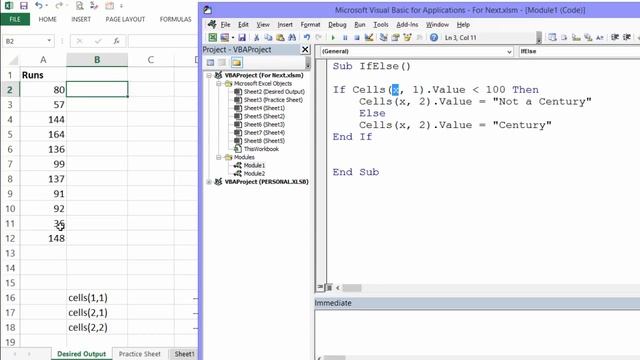The height and width of the screenshot is (360, 640).
Task: Expand VBAProject (PERSONAL.XLSB) node
Action: pyautogui.click(x=209, y=182)
